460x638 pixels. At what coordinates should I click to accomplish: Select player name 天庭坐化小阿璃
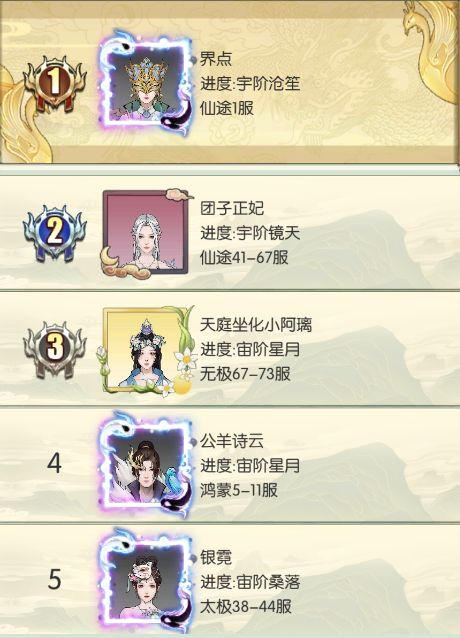[x=256, y=325]
